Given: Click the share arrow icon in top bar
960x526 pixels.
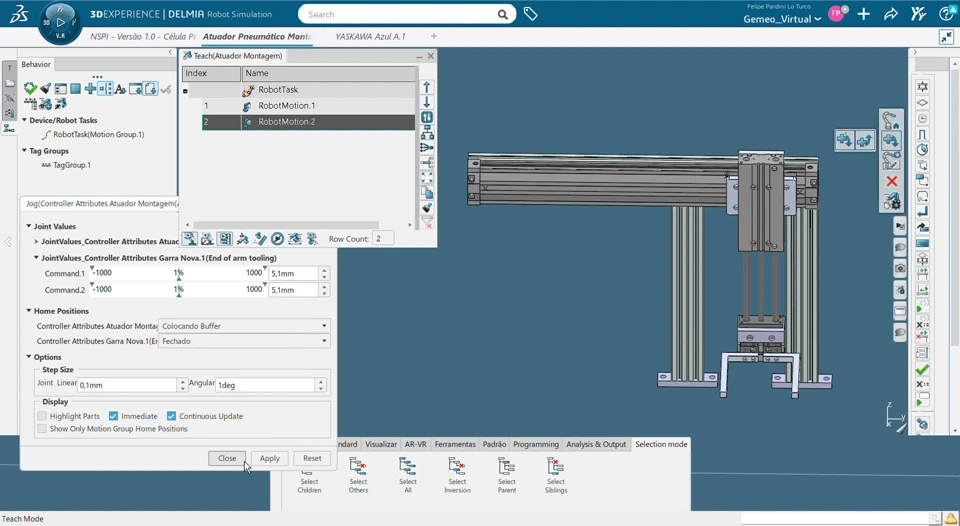Looking at the screenshot, I should pos(891,15).
